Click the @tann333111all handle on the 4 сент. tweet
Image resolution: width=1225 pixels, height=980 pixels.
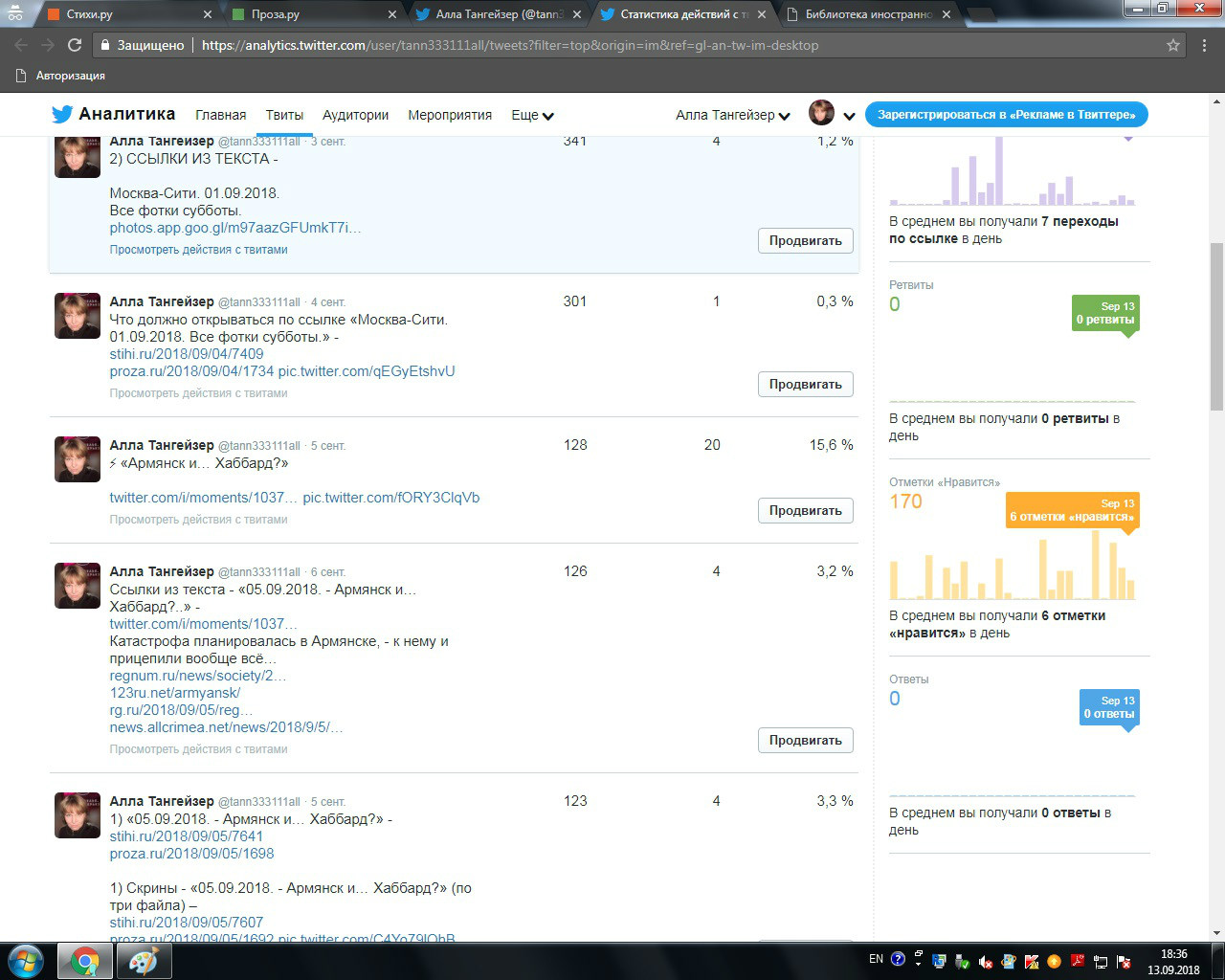(259, 302)
